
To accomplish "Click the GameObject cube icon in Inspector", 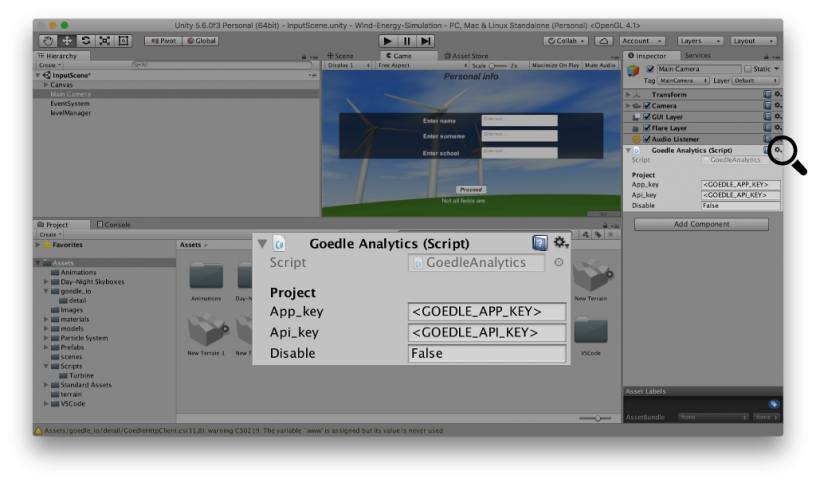I will click(x=633, y=71).
